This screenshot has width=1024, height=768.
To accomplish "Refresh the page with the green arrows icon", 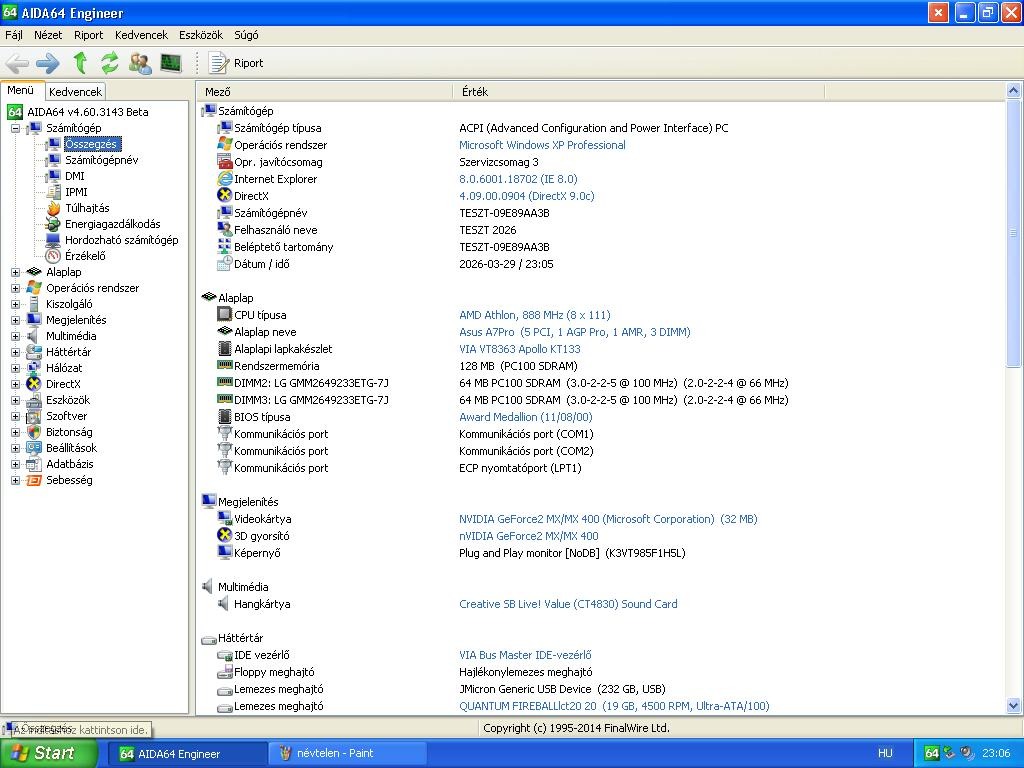I will click(x=110, y=63).
